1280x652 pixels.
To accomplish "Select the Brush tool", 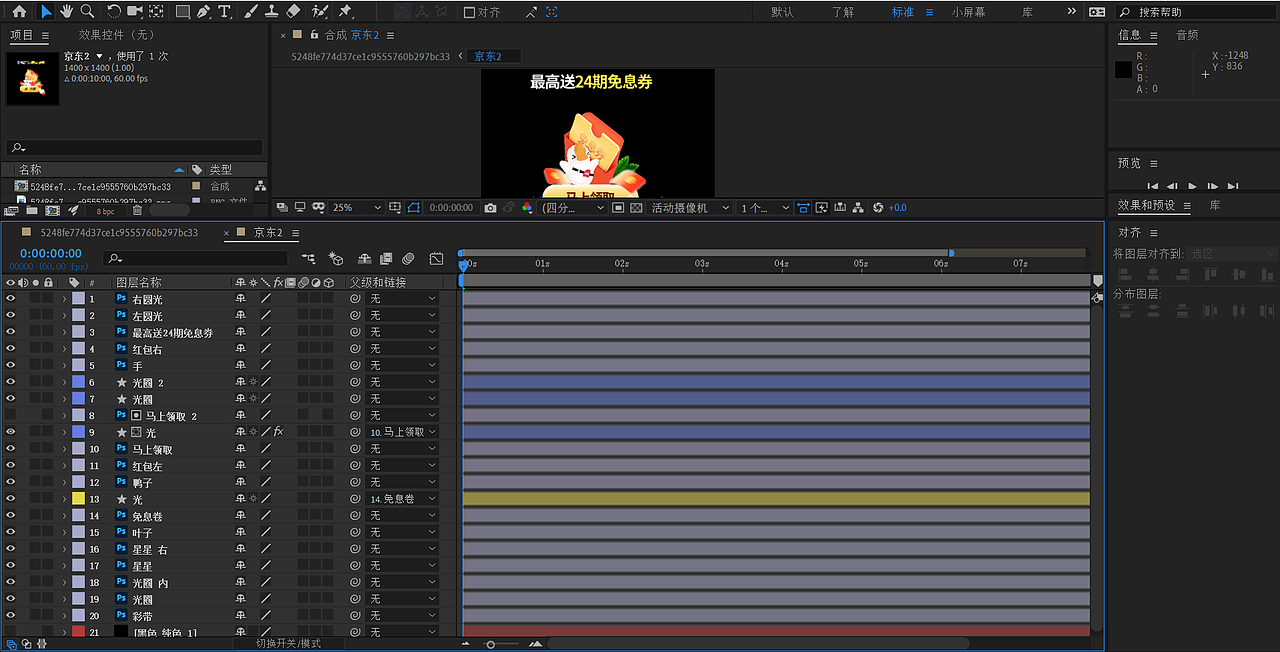I will coord(250,12).
